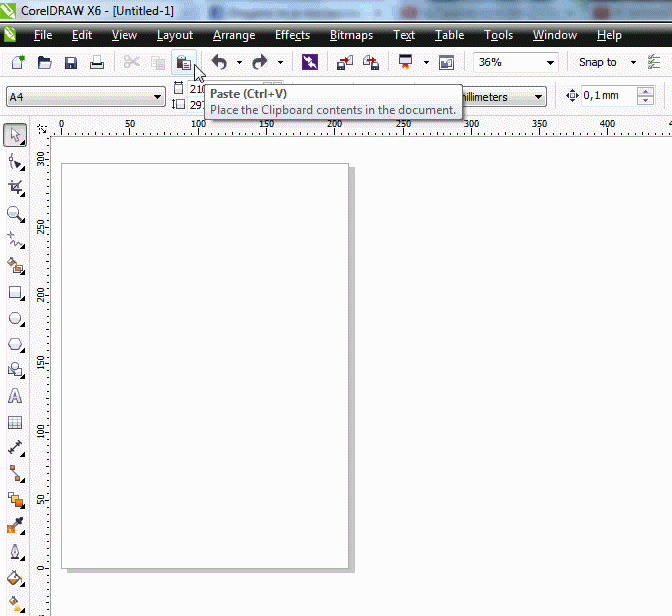Viewport: 672px width, 616px height.
Task: Select the Polygon tool
Action: coord(15,344)
